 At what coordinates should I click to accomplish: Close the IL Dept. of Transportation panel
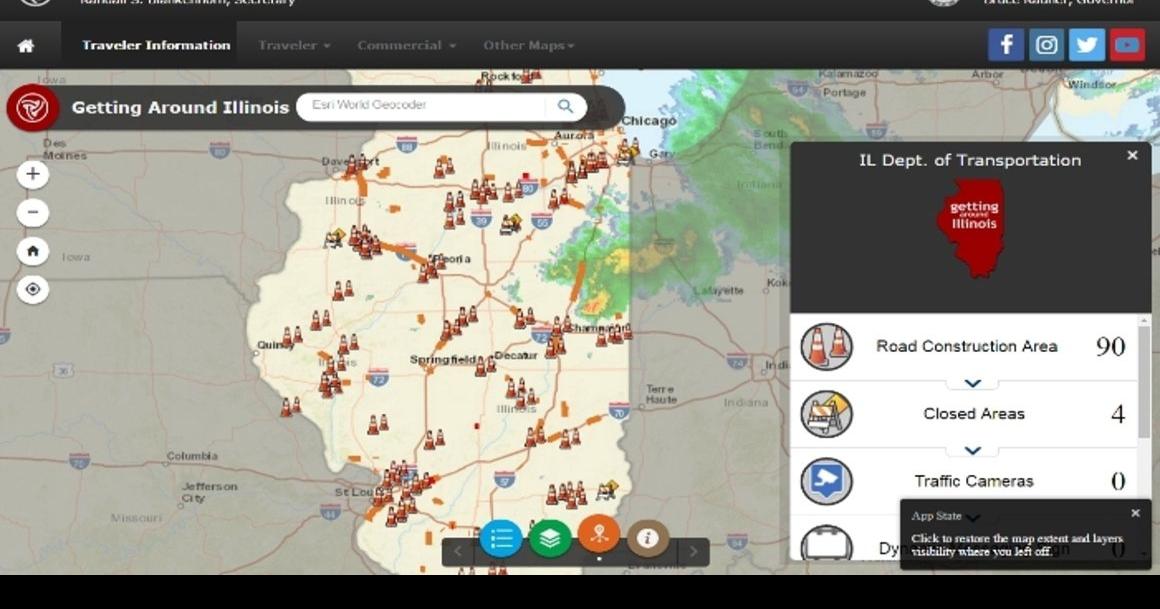click(1132, 155)
